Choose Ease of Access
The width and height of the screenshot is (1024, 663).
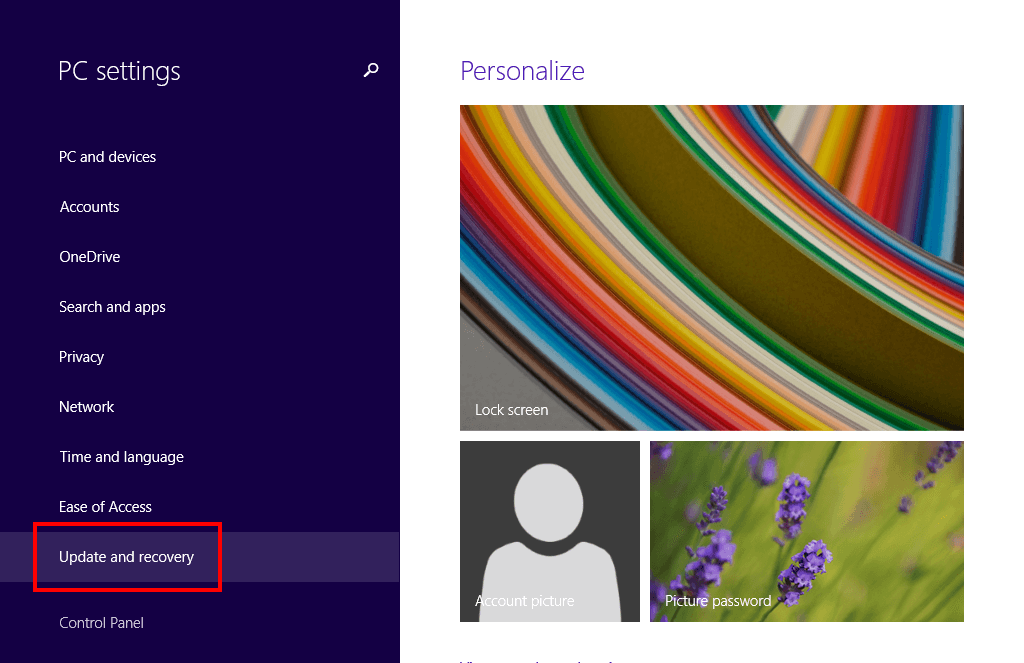coord(105,507)
